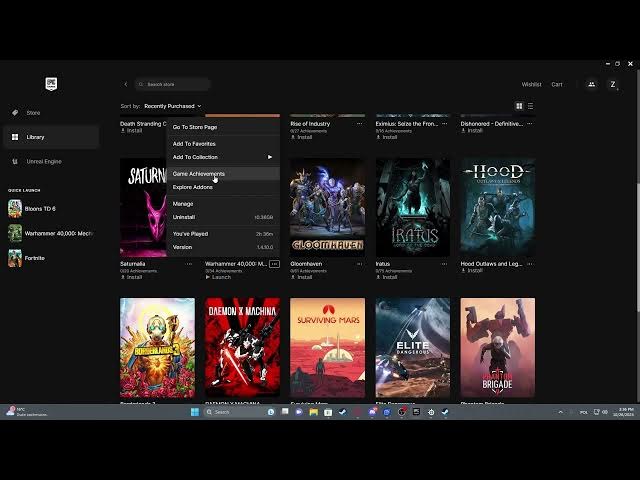Launch Warhammer 40,000 Mechanicus
Image resolution: width=640 pixels, height=480 pixels.
click(x=218, y=277)
